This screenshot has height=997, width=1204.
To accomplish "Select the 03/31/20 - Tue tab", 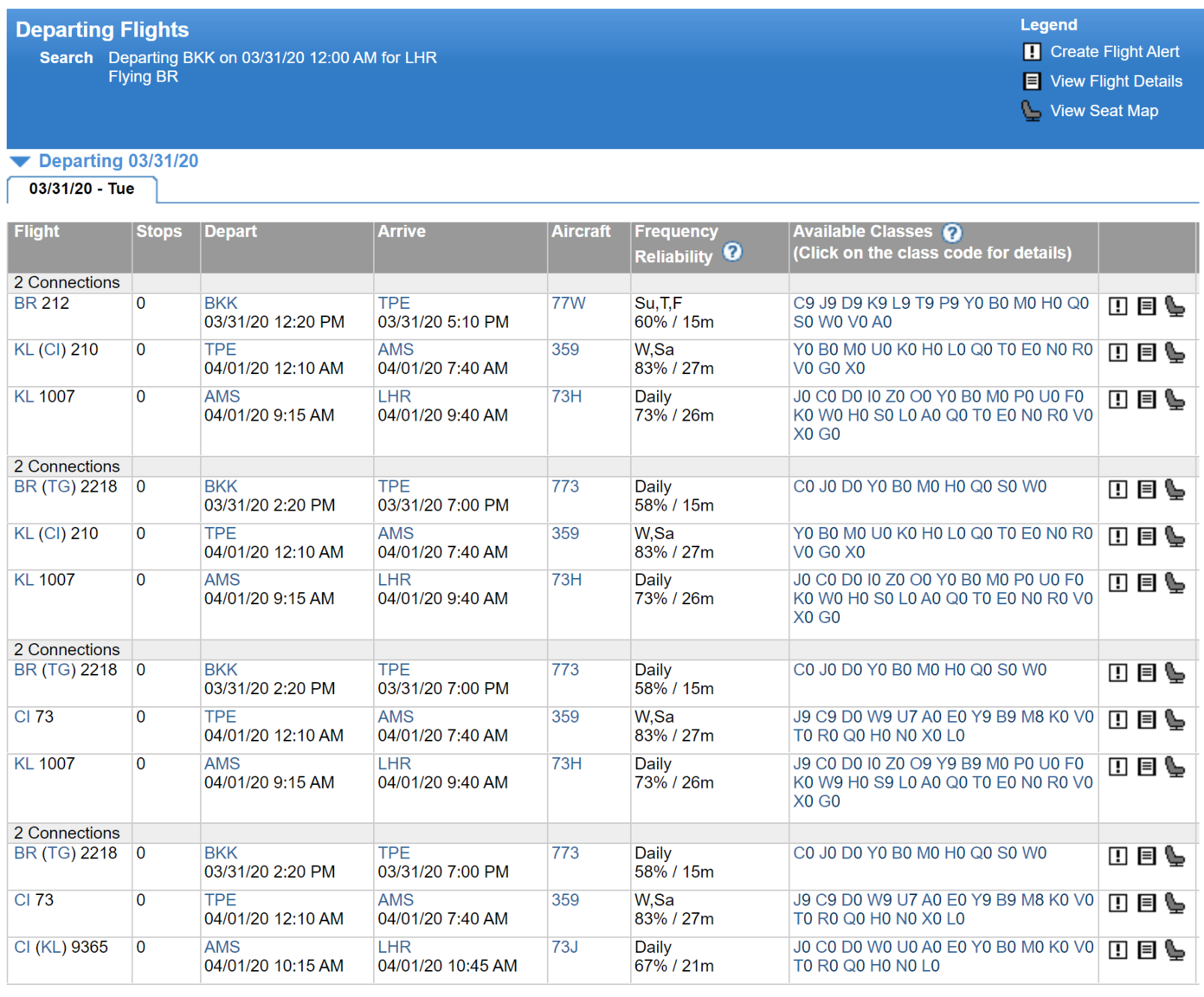I will 82,189.
